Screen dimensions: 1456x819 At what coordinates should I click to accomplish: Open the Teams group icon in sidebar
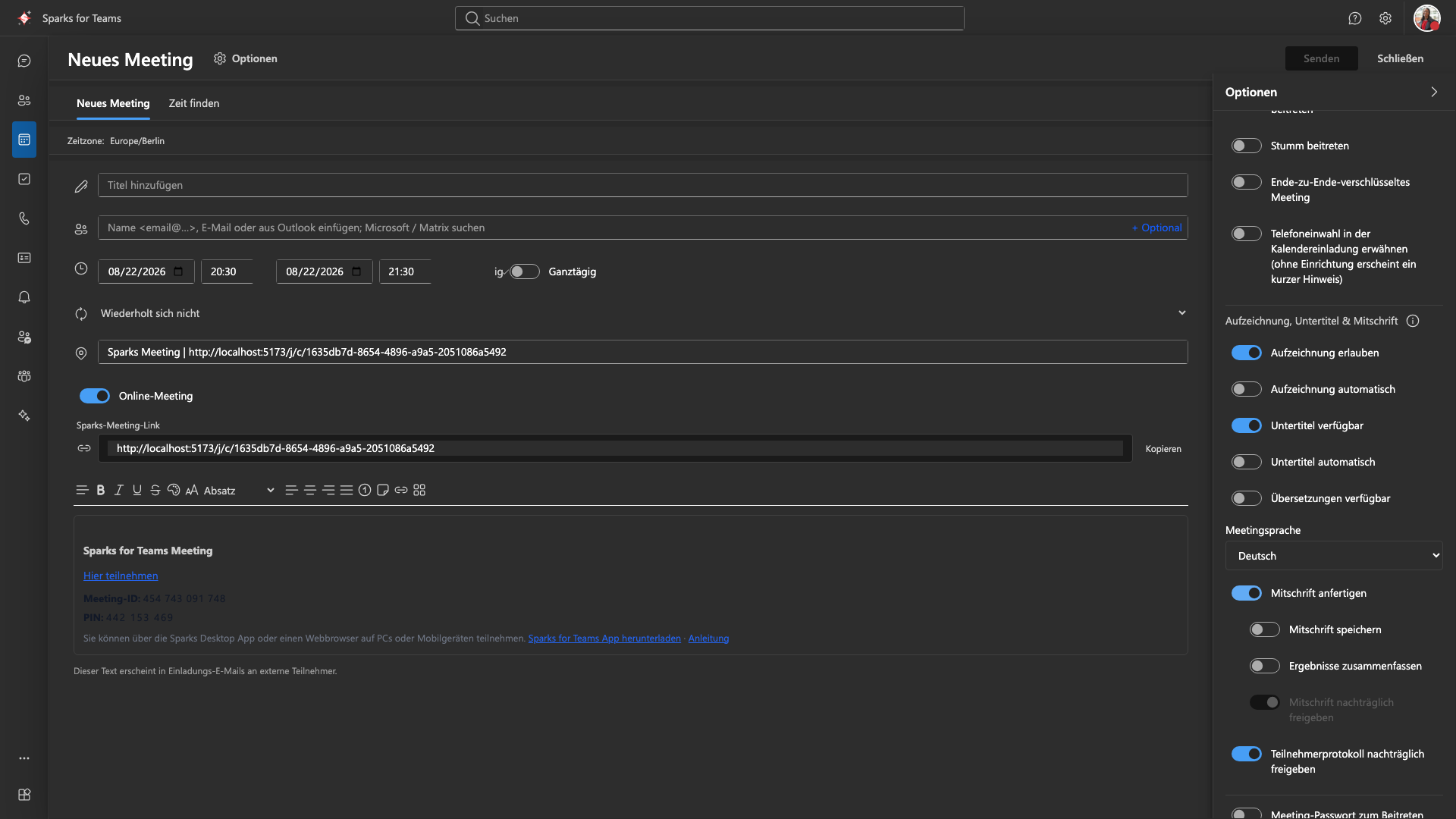coord(24,376)
